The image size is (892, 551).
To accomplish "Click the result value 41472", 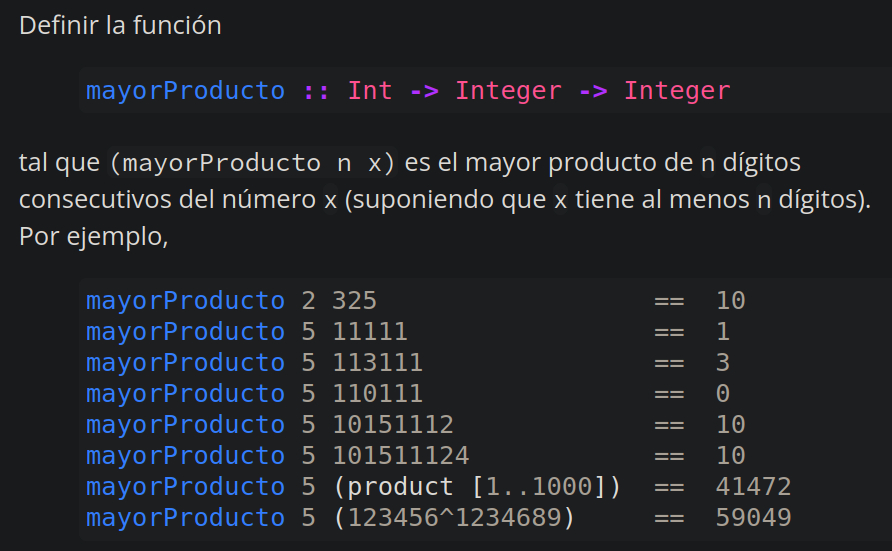I will [753, 487].
